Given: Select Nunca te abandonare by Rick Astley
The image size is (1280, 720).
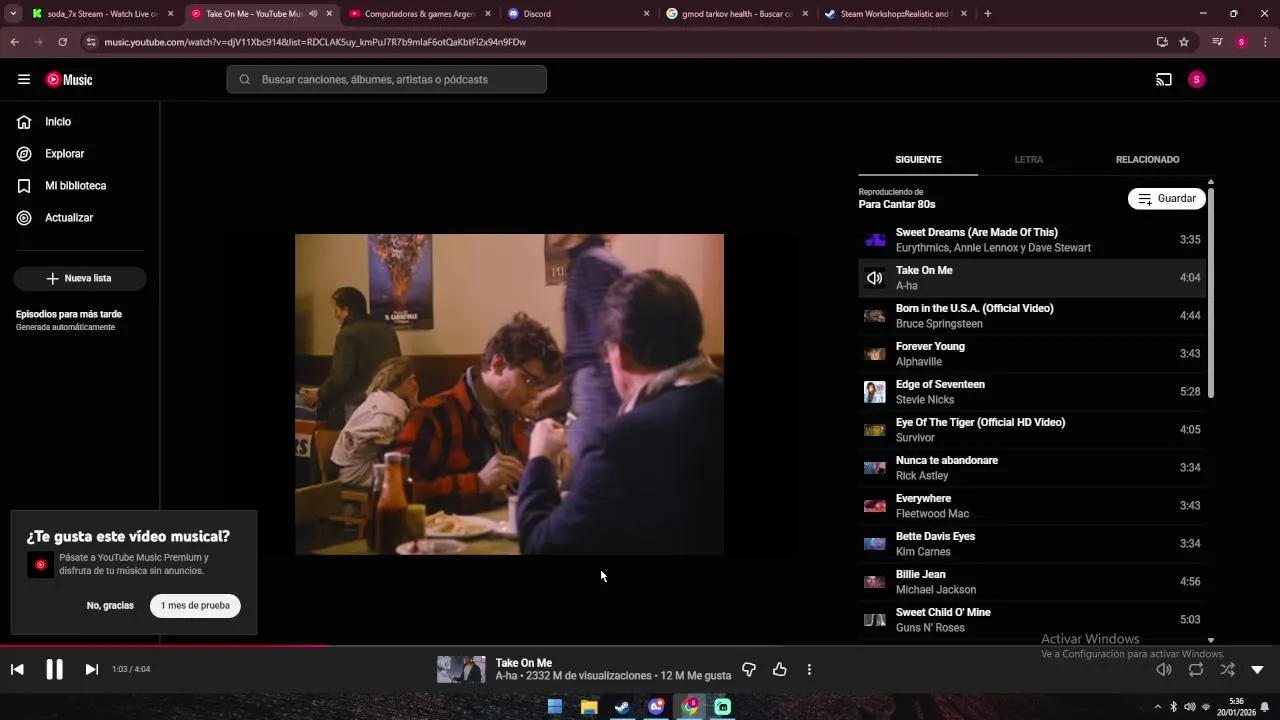Looking at the screenshot, I should click(1032, 468).
